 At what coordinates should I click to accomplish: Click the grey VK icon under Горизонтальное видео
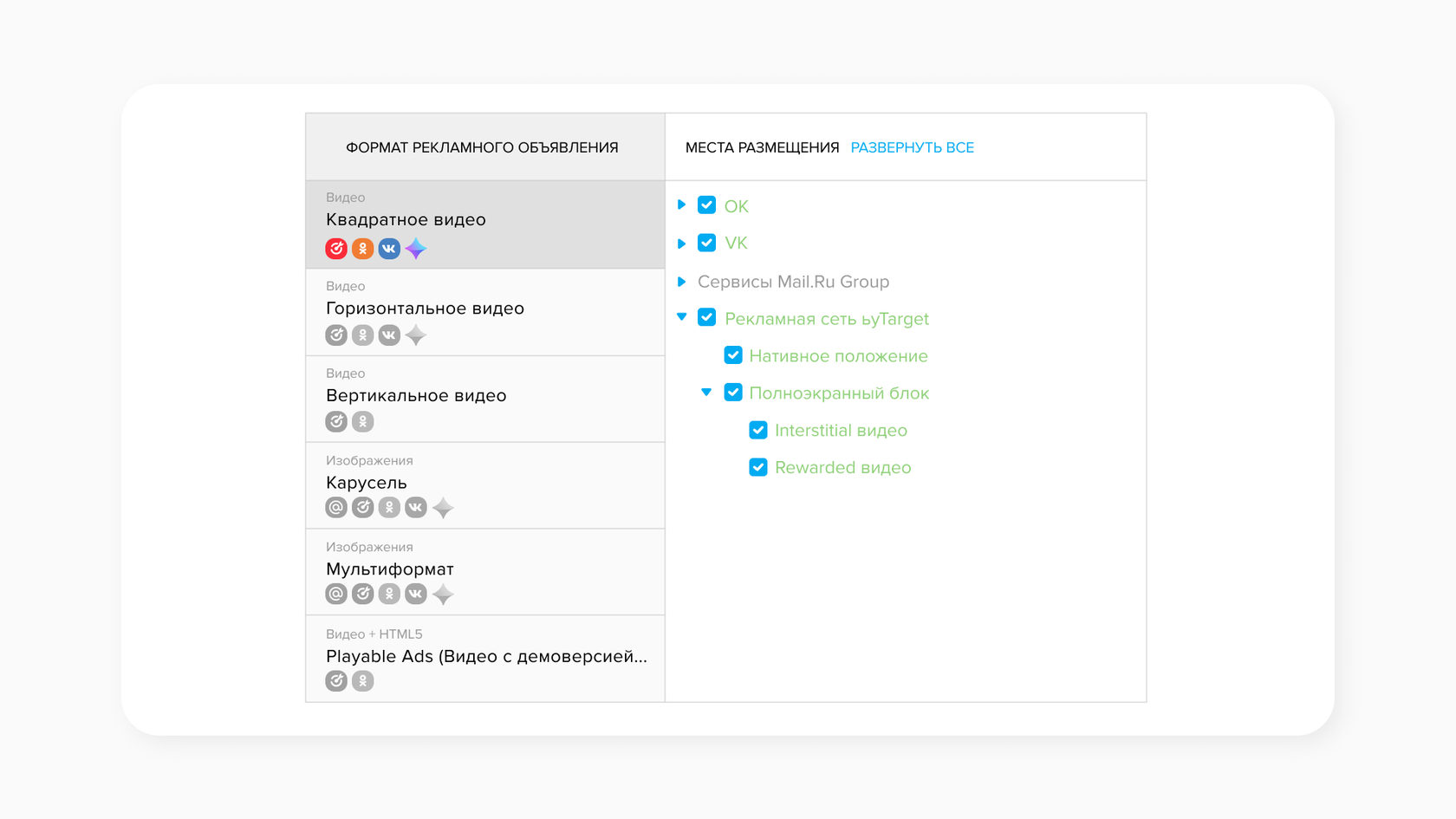(389, 335)
